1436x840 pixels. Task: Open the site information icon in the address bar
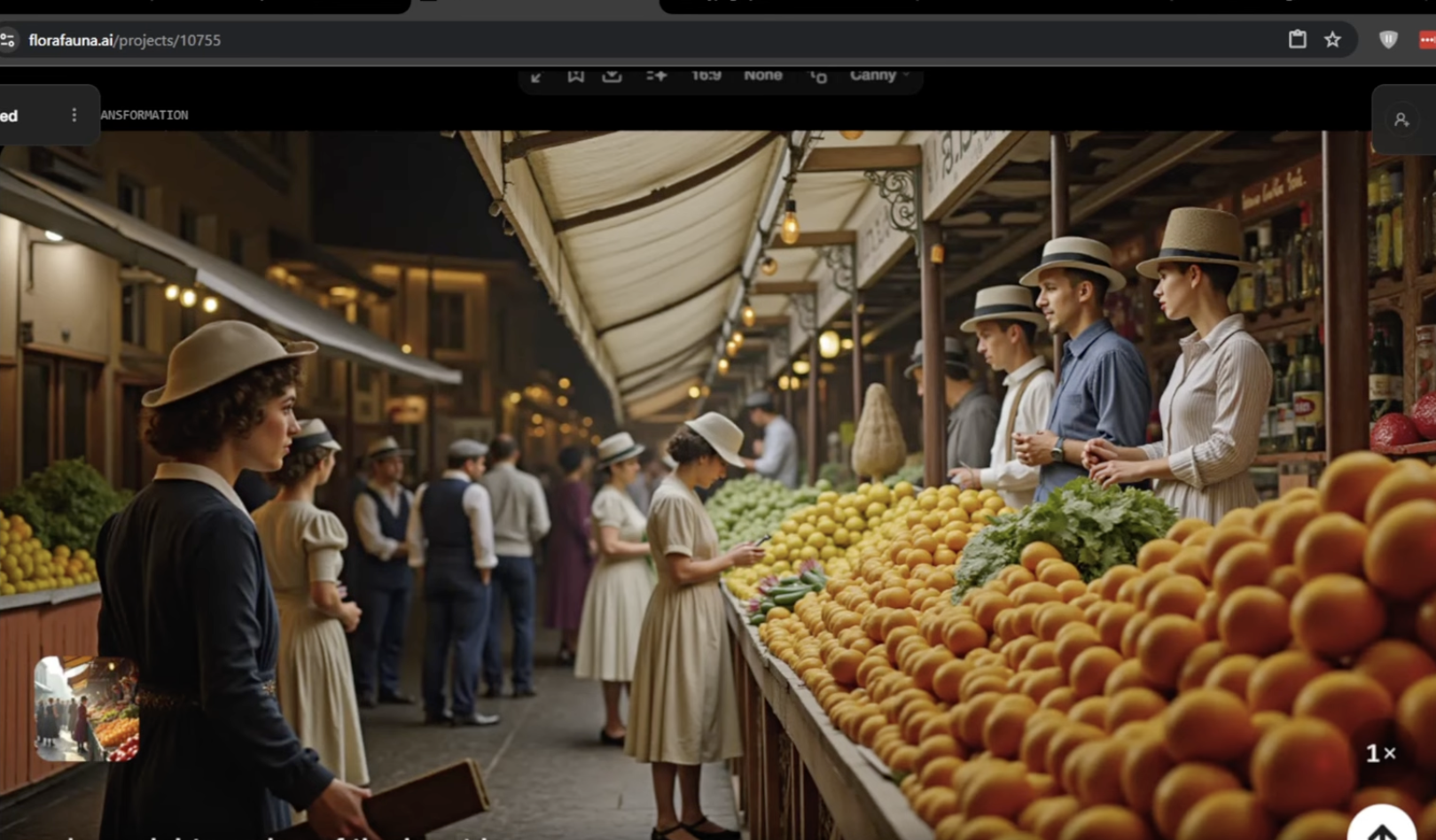(x=8, y=40)
